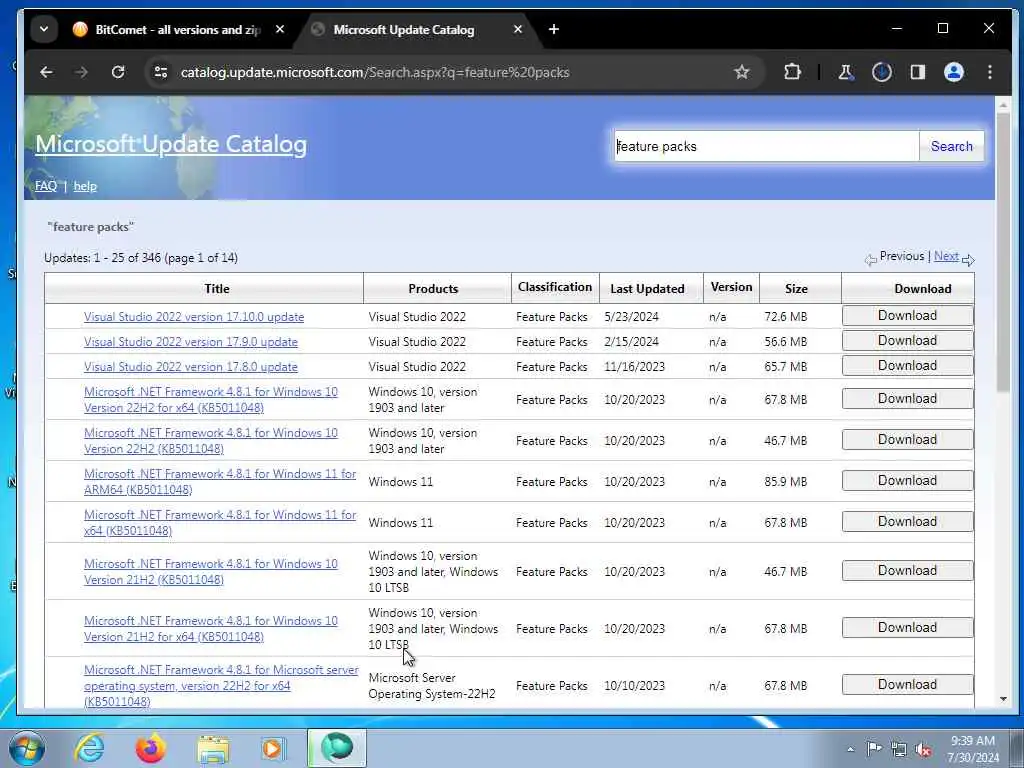The width and height of the screenshot is (1024, 768).
Task: Click the browser forward arrow
Action: [x=81, y=72]
